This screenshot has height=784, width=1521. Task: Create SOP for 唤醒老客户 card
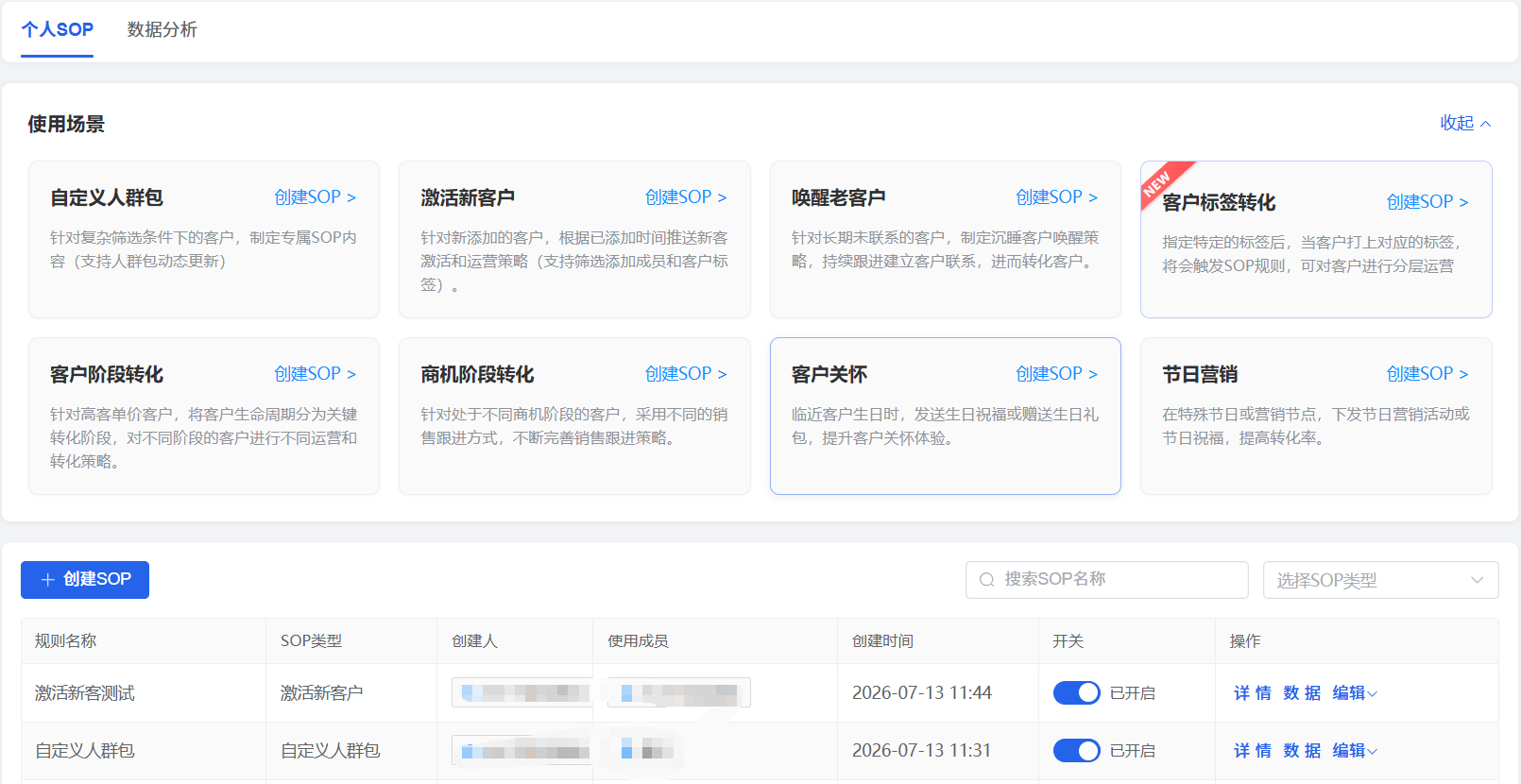(1057, 197)
